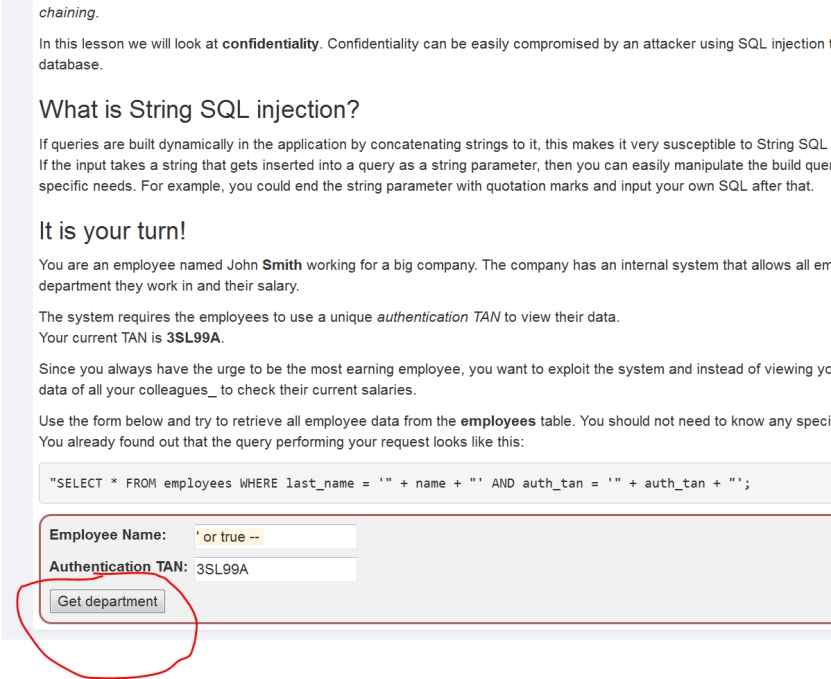This screenshot has height=679, width=831.
Task: Click the Get department button
Action: pyautogui.click(x=107, y=601)
